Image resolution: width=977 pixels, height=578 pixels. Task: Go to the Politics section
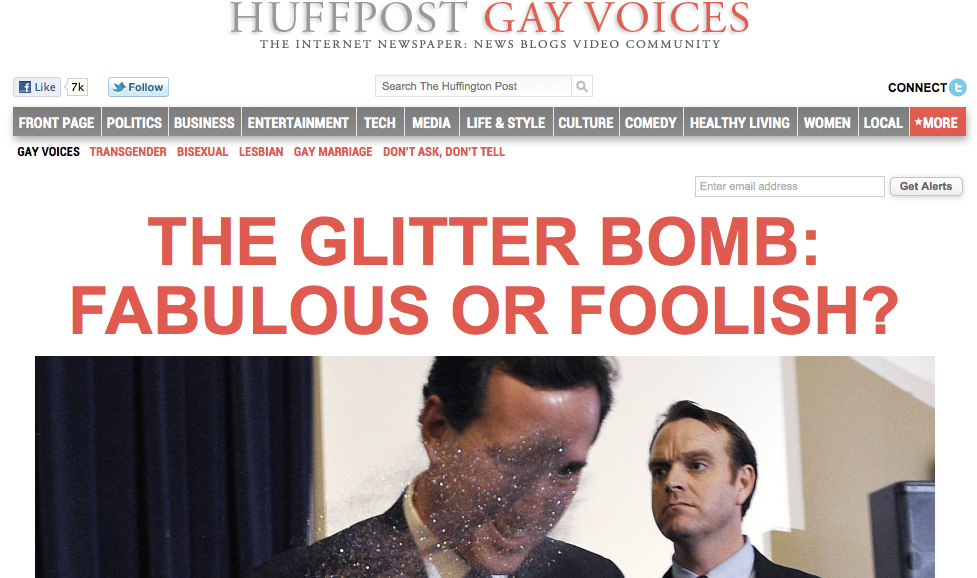134,123
